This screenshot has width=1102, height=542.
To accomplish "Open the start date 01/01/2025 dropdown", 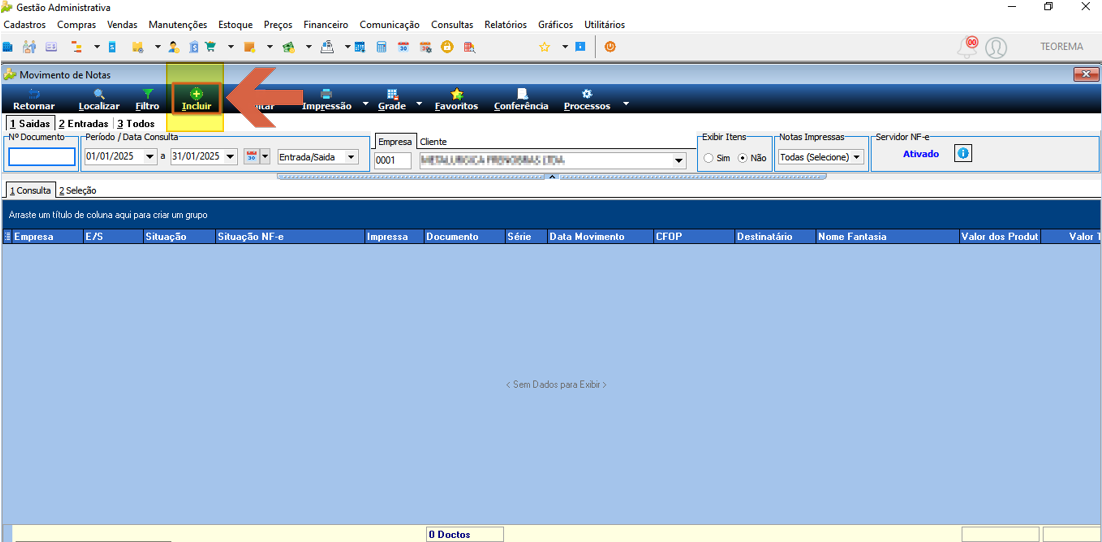I will coord(149,157).
